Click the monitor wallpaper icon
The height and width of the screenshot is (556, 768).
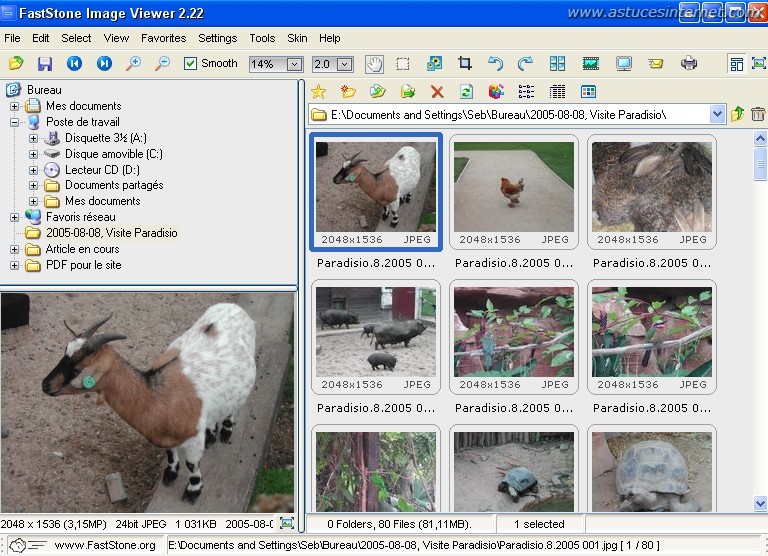pyautogui.click(x=624, y=63)
